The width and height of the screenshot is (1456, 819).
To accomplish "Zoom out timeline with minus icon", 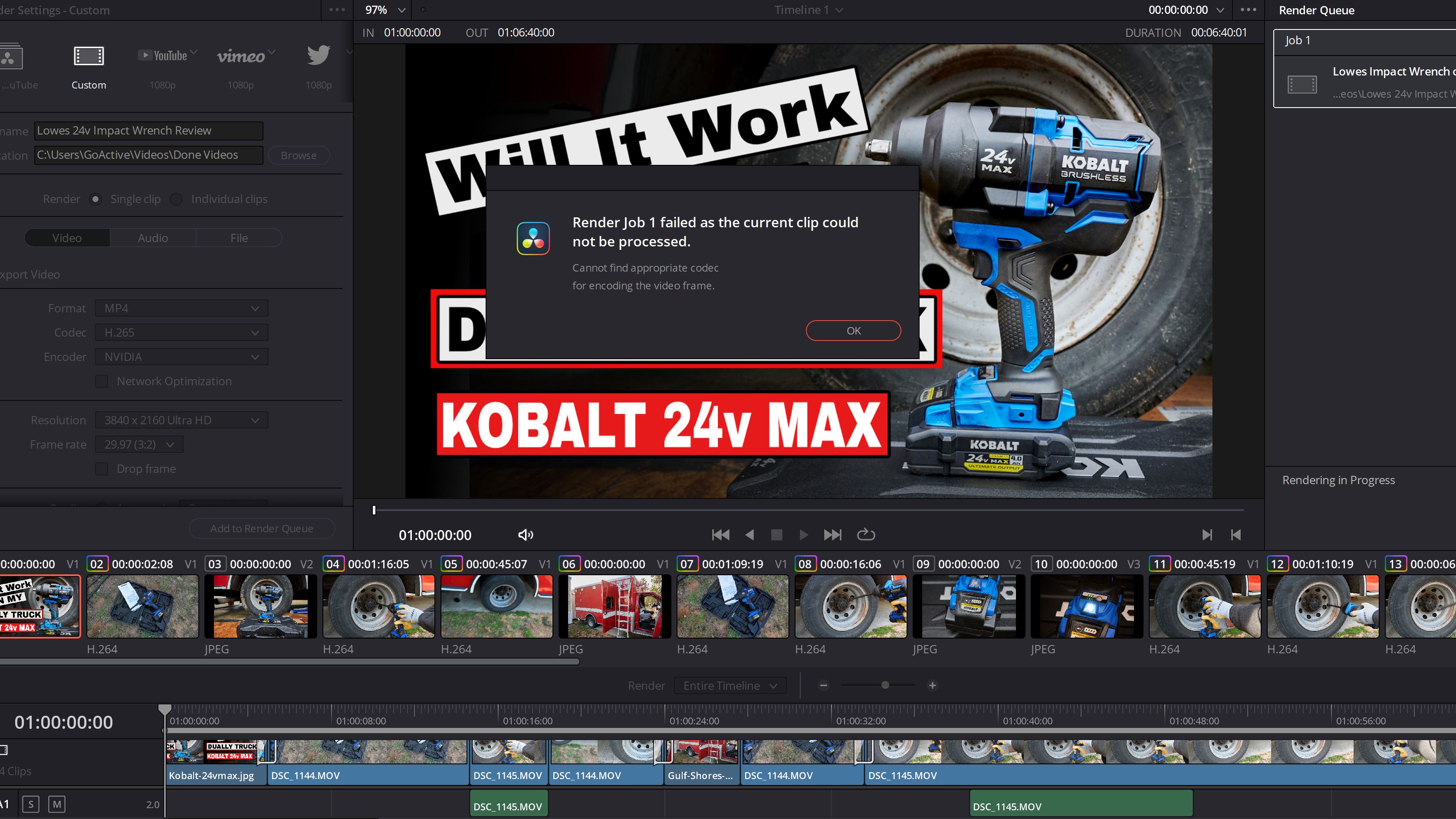I will click(824, 685).
